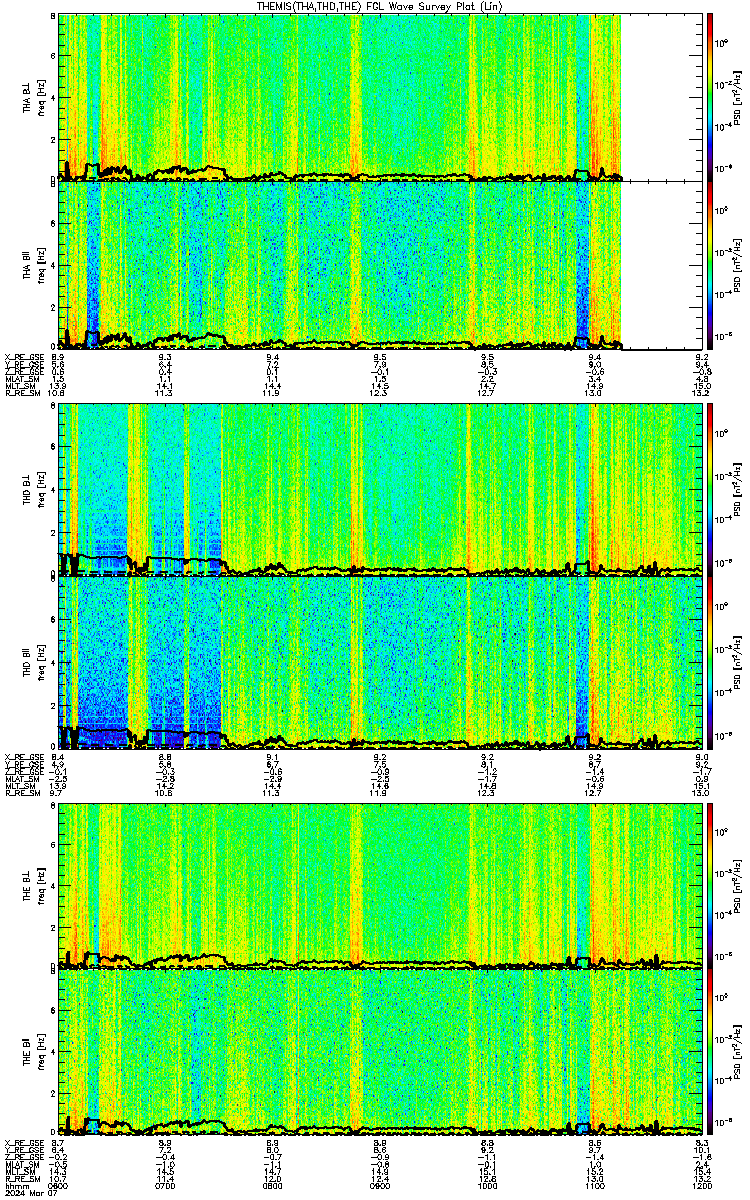Viewport: 750px width, 1200px height.
Task: Click the PSD color bar beside THE B-parallel
Action: [x=710, y=1054]
